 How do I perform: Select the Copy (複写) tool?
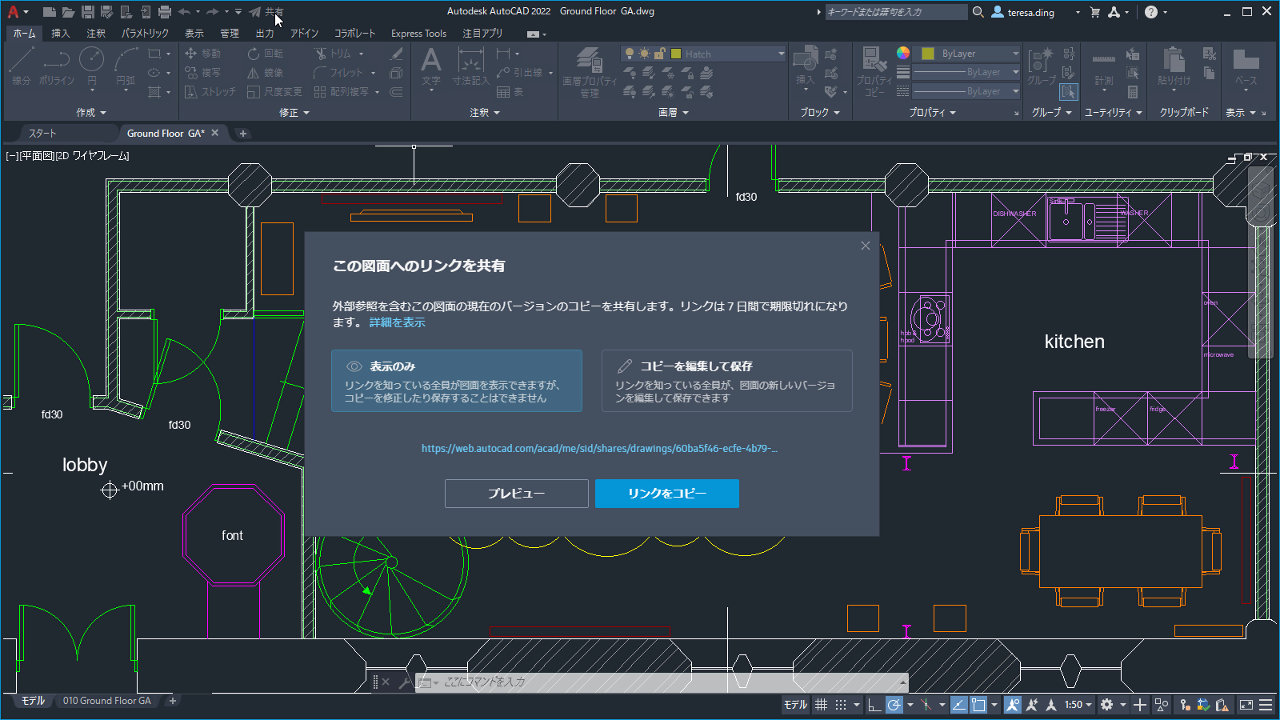click(x=203, y=73)
